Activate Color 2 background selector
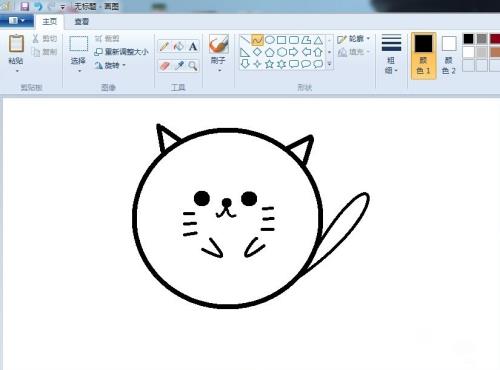Screen dimensions: 500x370 tap(449, 56)
